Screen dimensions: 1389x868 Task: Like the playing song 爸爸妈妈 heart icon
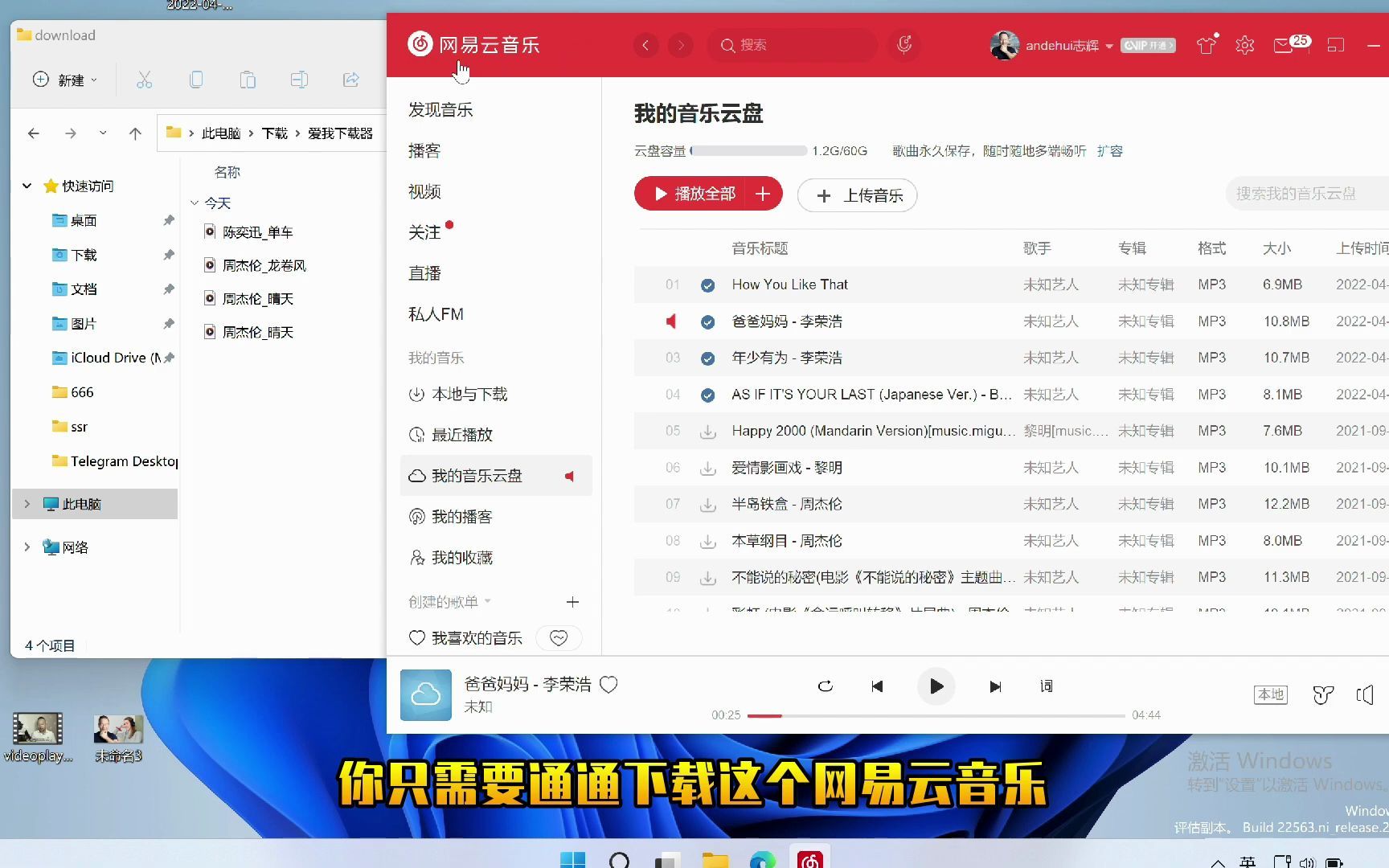tap(608, 685)
